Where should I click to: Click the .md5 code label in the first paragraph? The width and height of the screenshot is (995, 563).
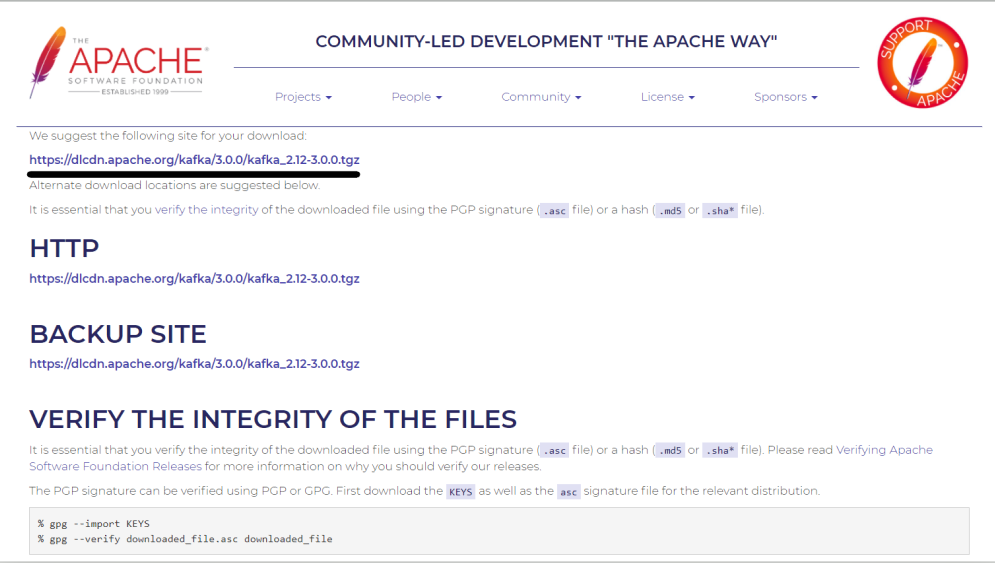tap(670, 211)
